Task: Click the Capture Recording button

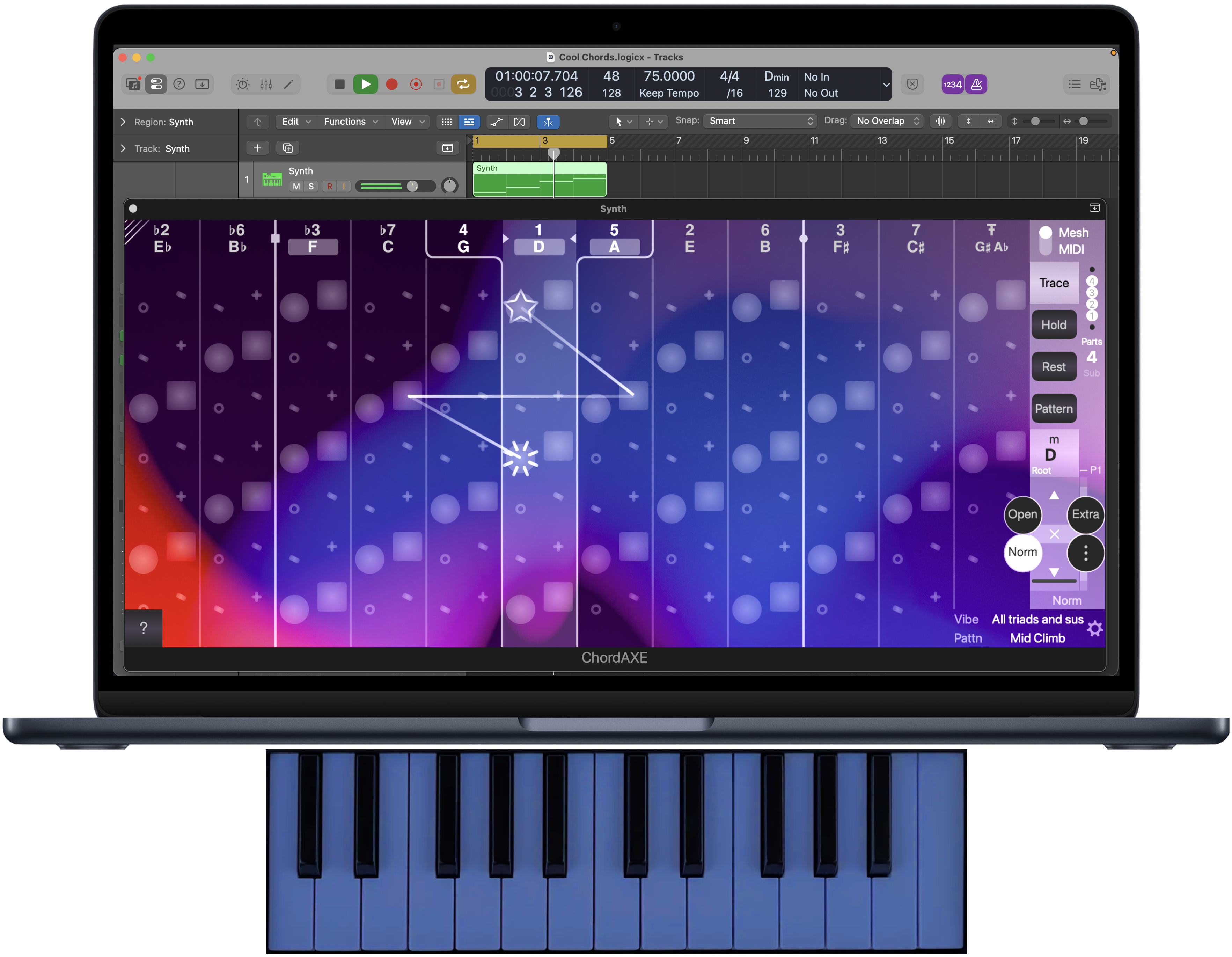Action: (x=416, y=84)
